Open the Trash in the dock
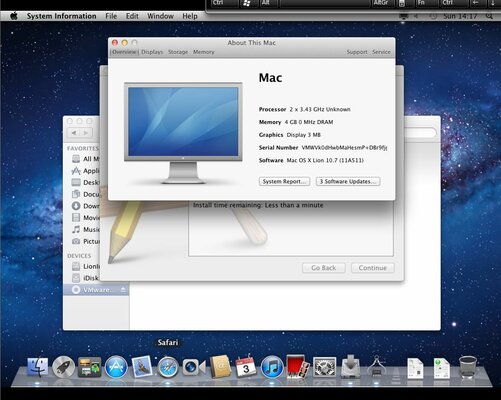 [468, 367]
